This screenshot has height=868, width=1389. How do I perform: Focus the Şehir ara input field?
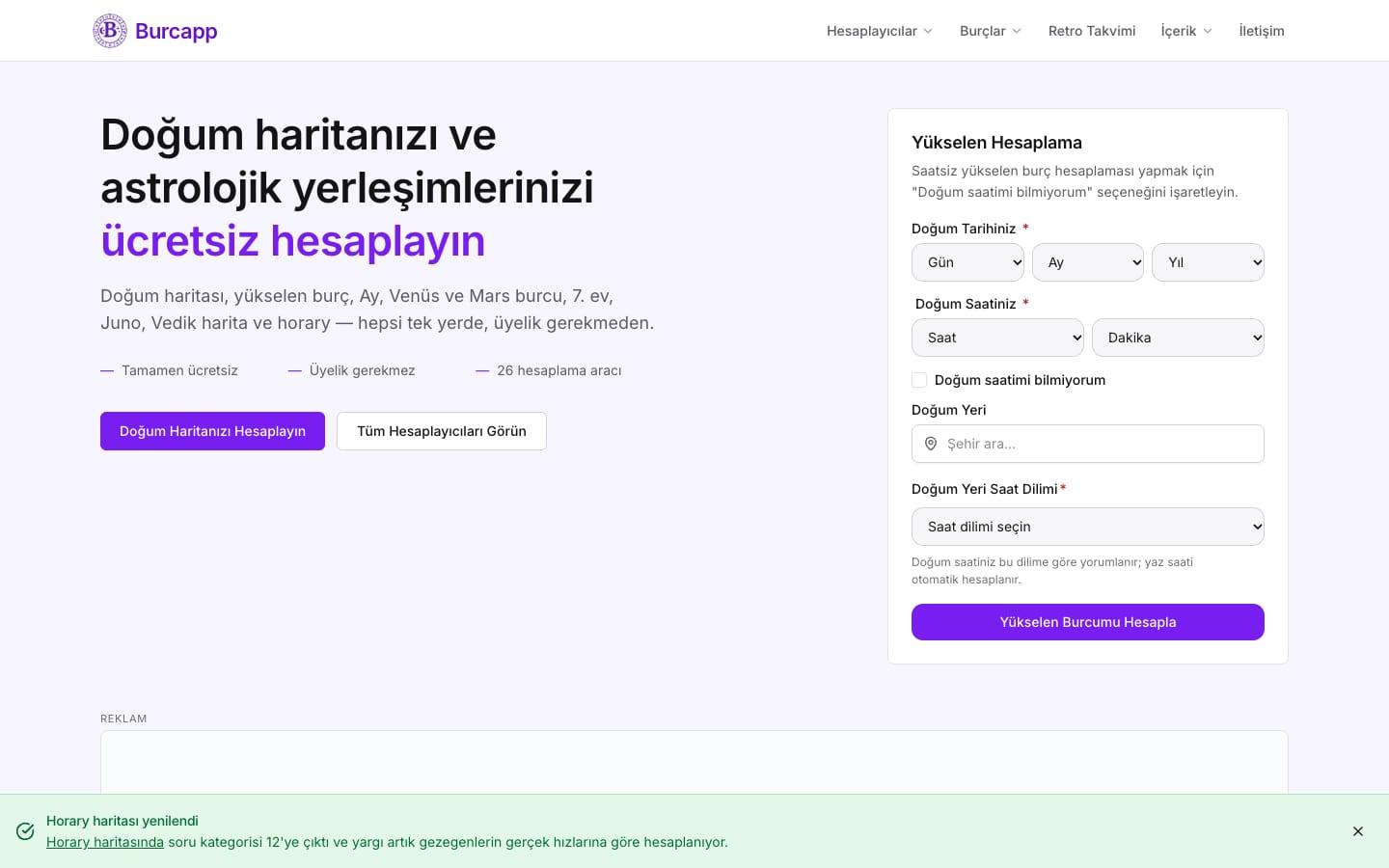point(1088,444)
